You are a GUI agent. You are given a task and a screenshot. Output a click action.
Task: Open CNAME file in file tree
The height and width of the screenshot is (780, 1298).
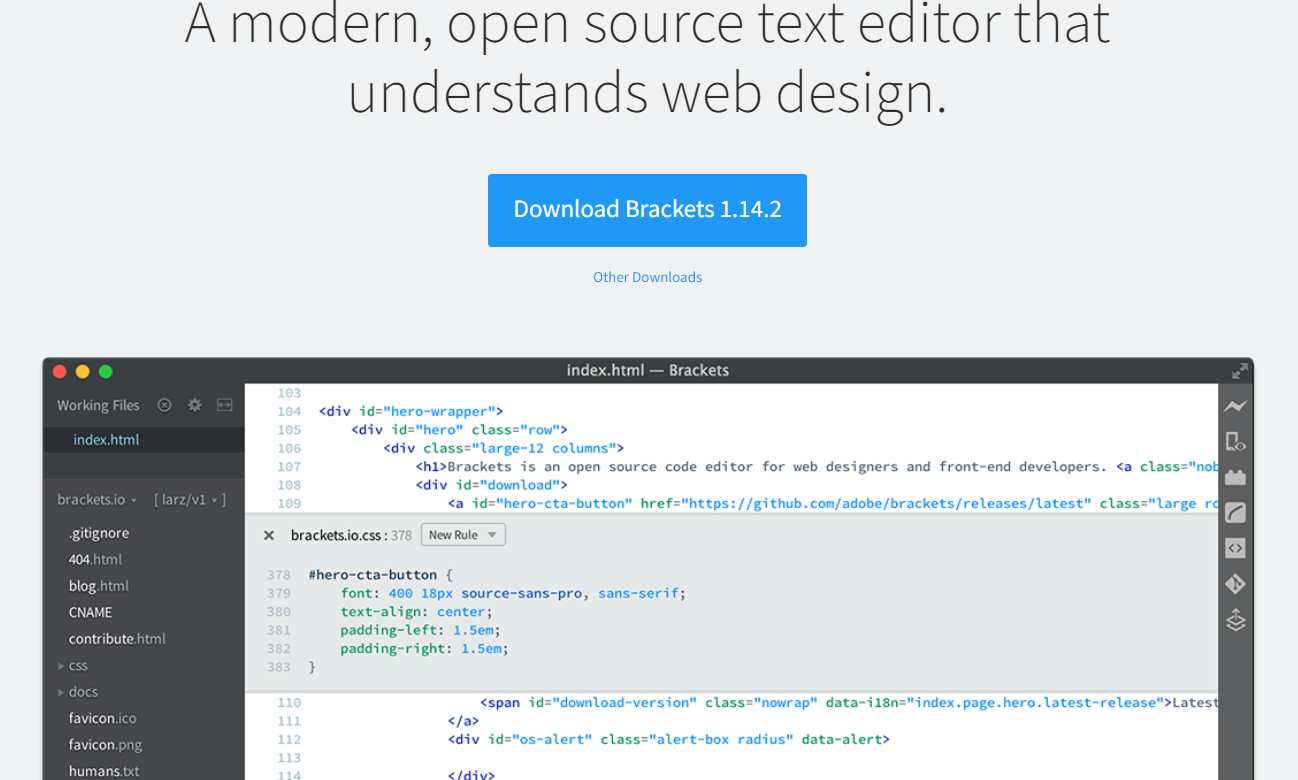(90, 612)
